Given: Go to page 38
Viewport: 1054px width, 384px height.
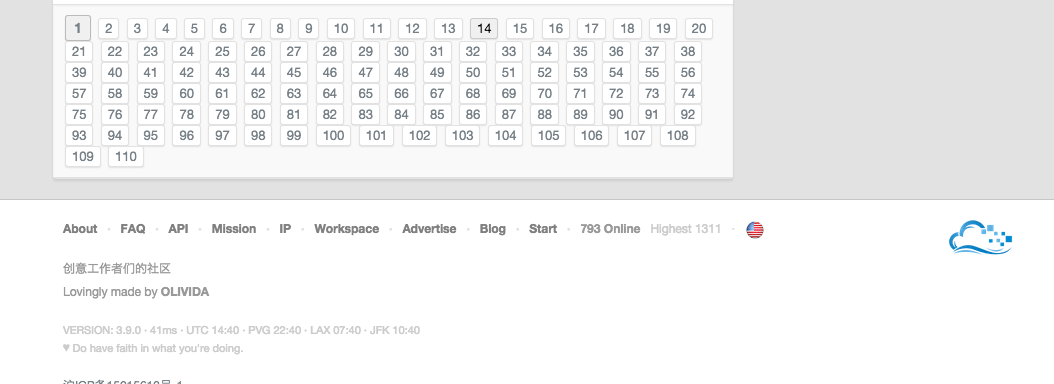Looking at the screenshot, I should pyautogui.click(x=688, y=52).
